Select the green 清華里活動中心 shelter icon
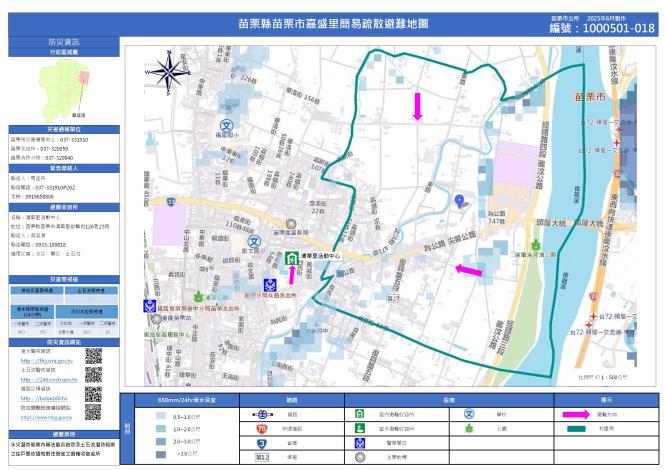This screenshot has height=470, width=665. (291, 257)
